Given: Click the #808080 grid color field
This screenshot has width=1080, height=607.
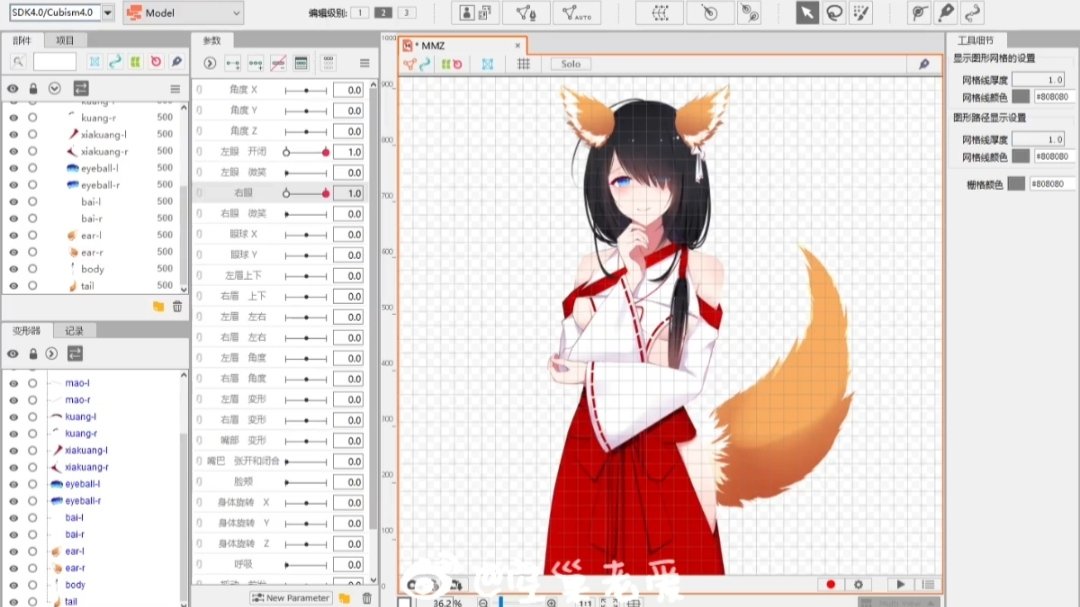Looking at the screenshot, I should point(1052,183).
